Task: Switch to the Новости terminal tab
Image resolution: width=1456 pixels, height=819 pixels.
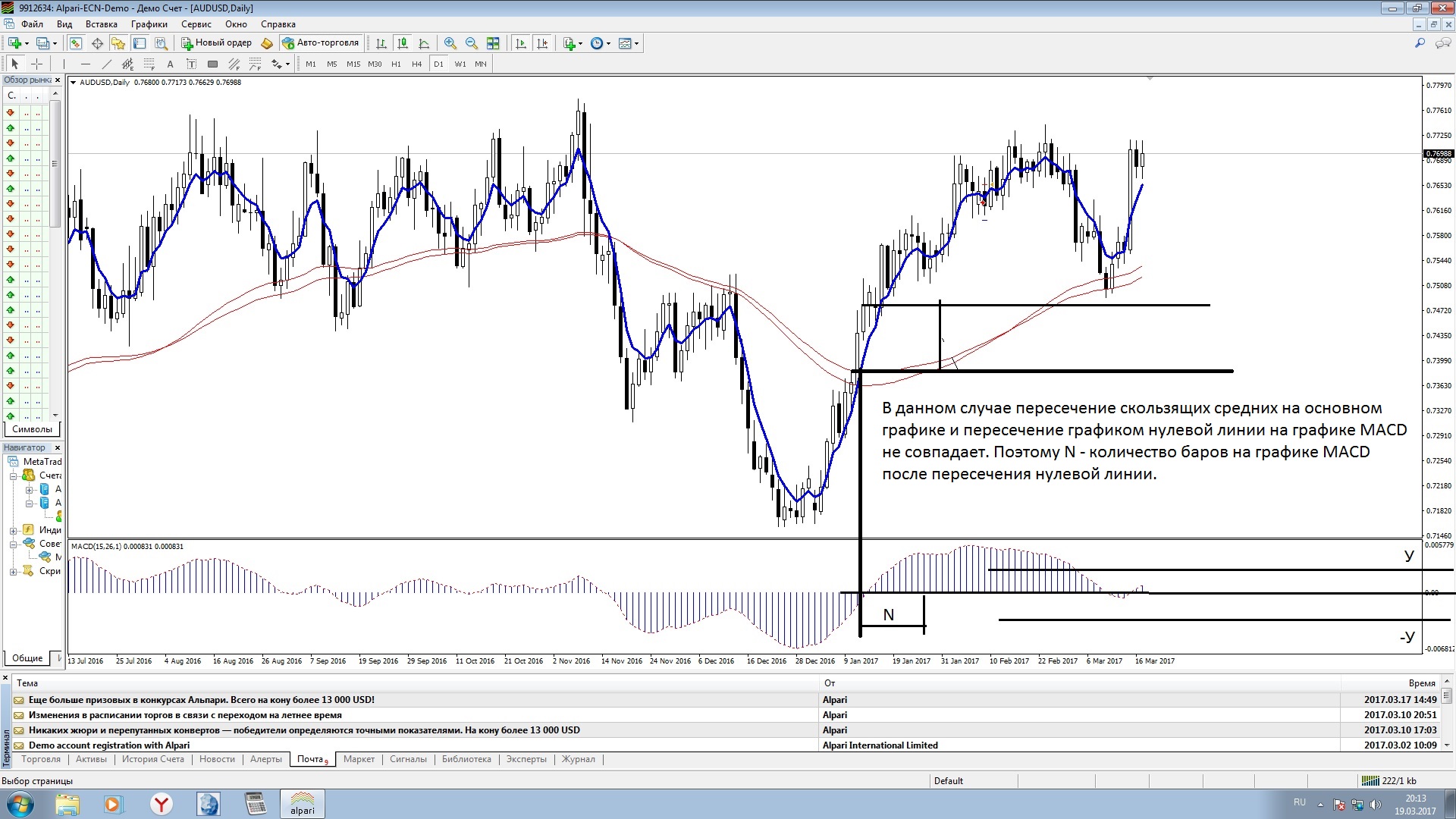Action: 217,759
